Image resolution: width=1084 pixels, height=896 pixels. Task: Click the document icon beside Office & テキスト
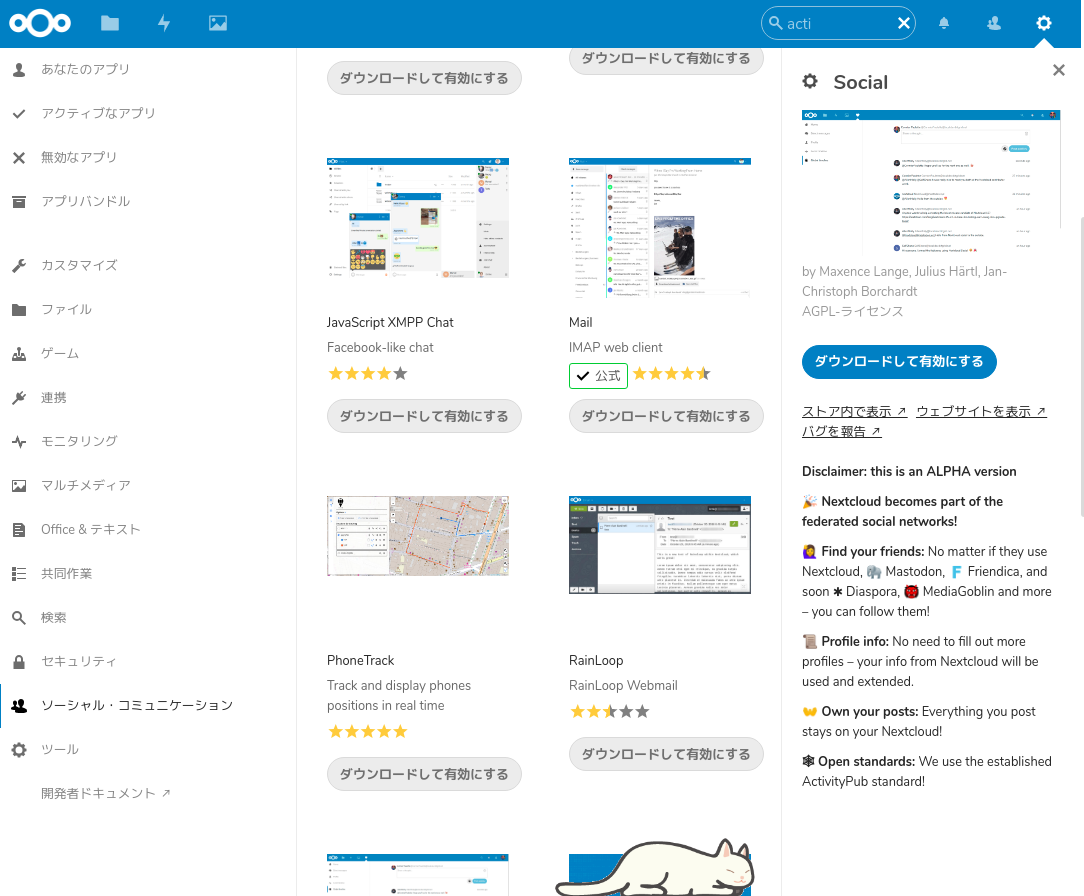point(19,530)
